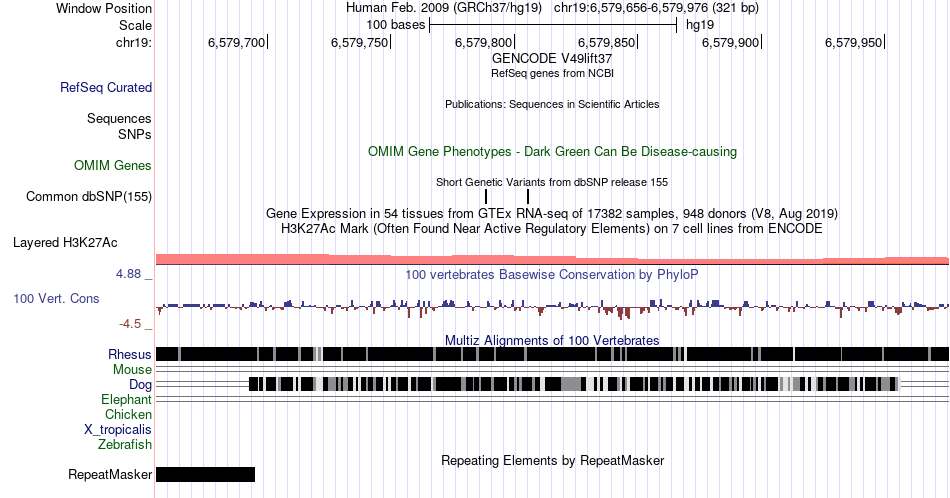Click the Dog alignment block track

pyautogui.click(x=574, y=384)
